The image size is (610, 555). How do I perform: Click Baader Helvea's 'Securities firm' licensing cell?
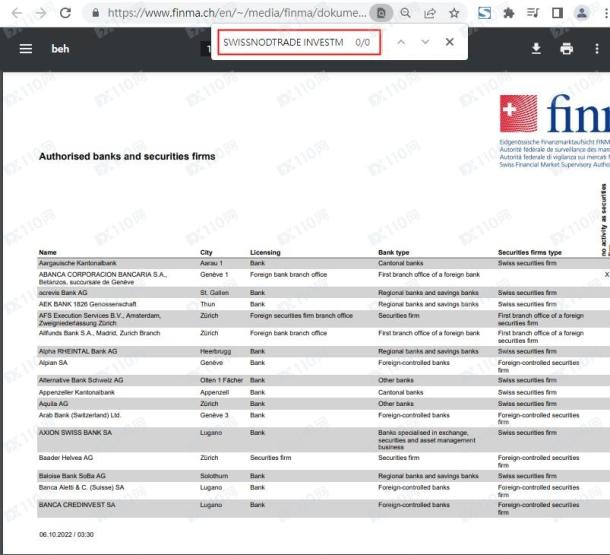coord(270,458)
